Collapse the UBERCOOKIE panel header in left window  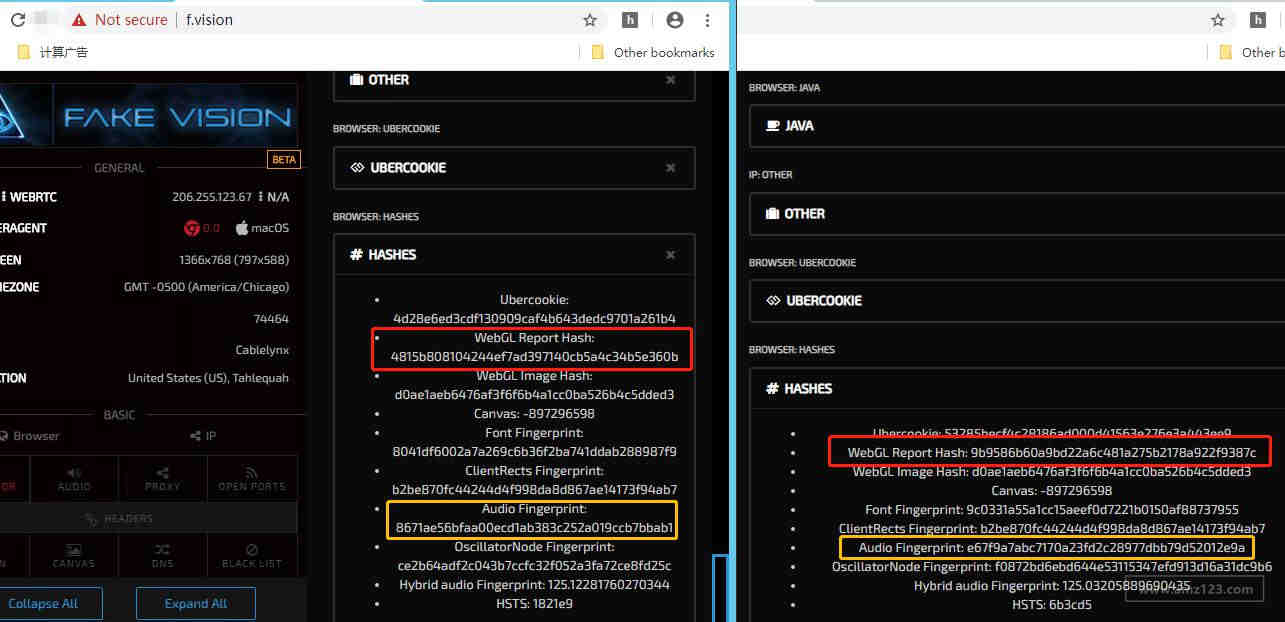tap(514, 167)
